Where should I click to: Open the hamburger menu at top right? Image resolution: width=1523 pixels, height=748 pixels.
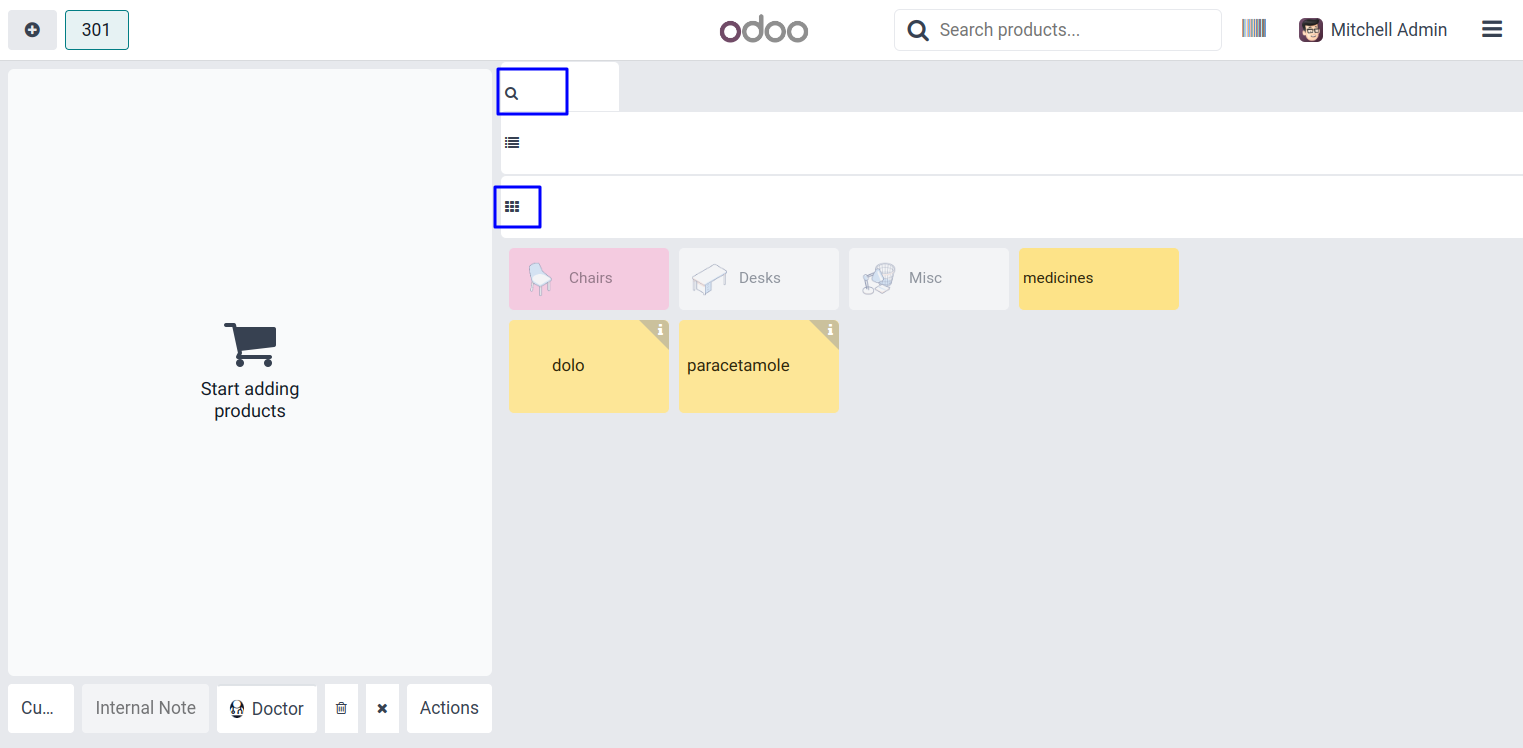point(1491,30)
